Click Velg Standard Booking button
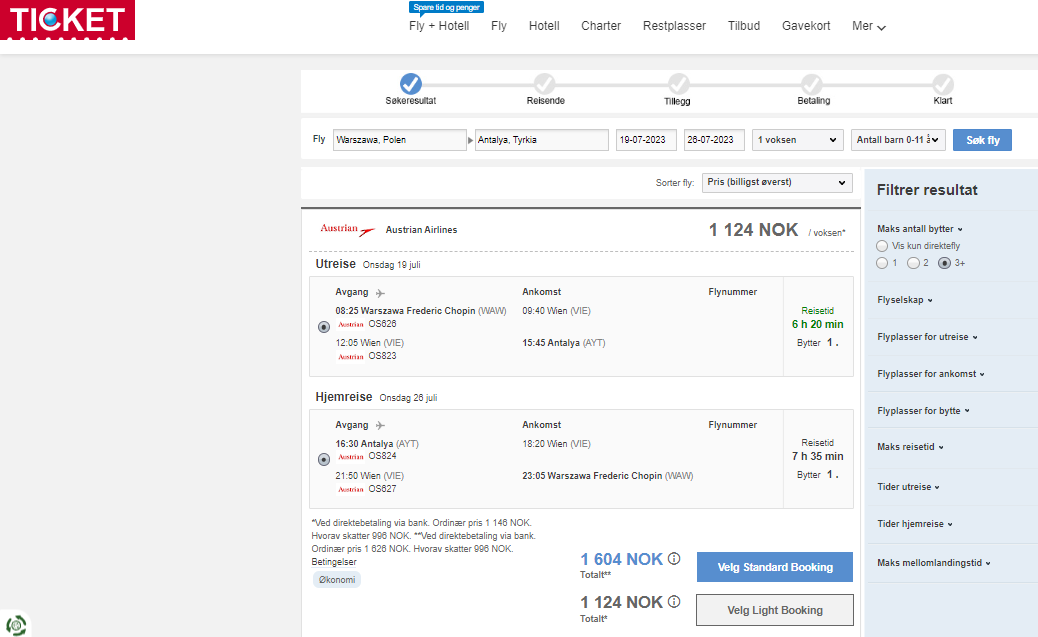 [775, 567]
